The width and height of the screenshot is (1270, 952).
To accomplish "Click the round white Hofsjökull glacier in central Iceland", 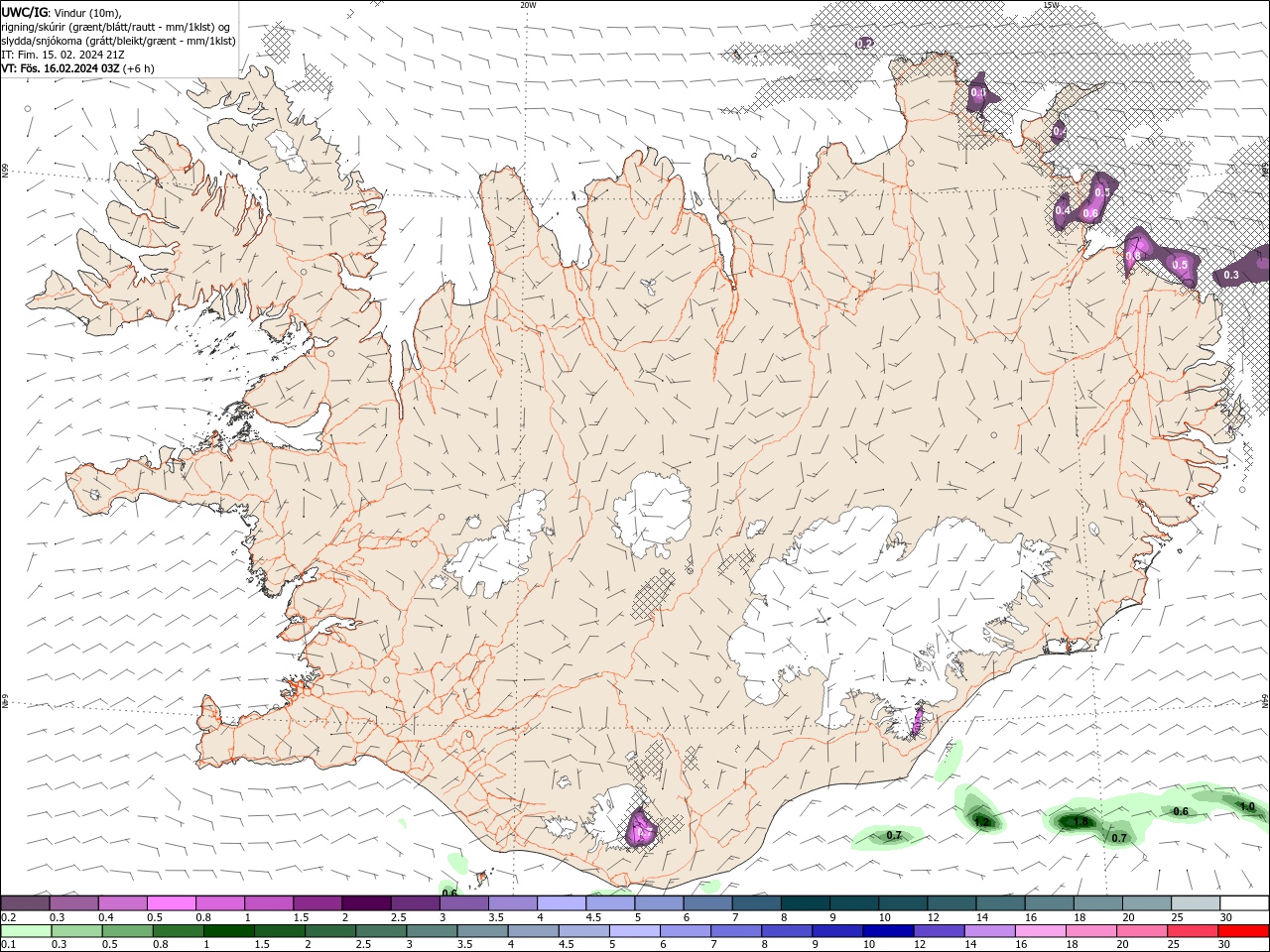I will [x=652, y=515].
